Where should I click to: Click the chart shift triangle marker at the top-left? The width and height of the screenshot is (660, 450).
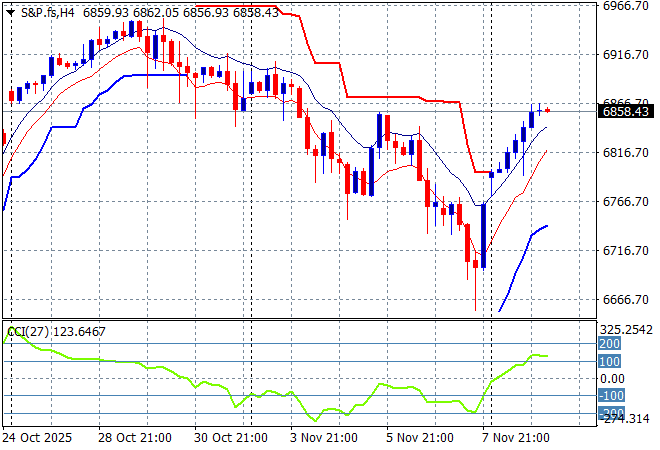pos(11,13)
